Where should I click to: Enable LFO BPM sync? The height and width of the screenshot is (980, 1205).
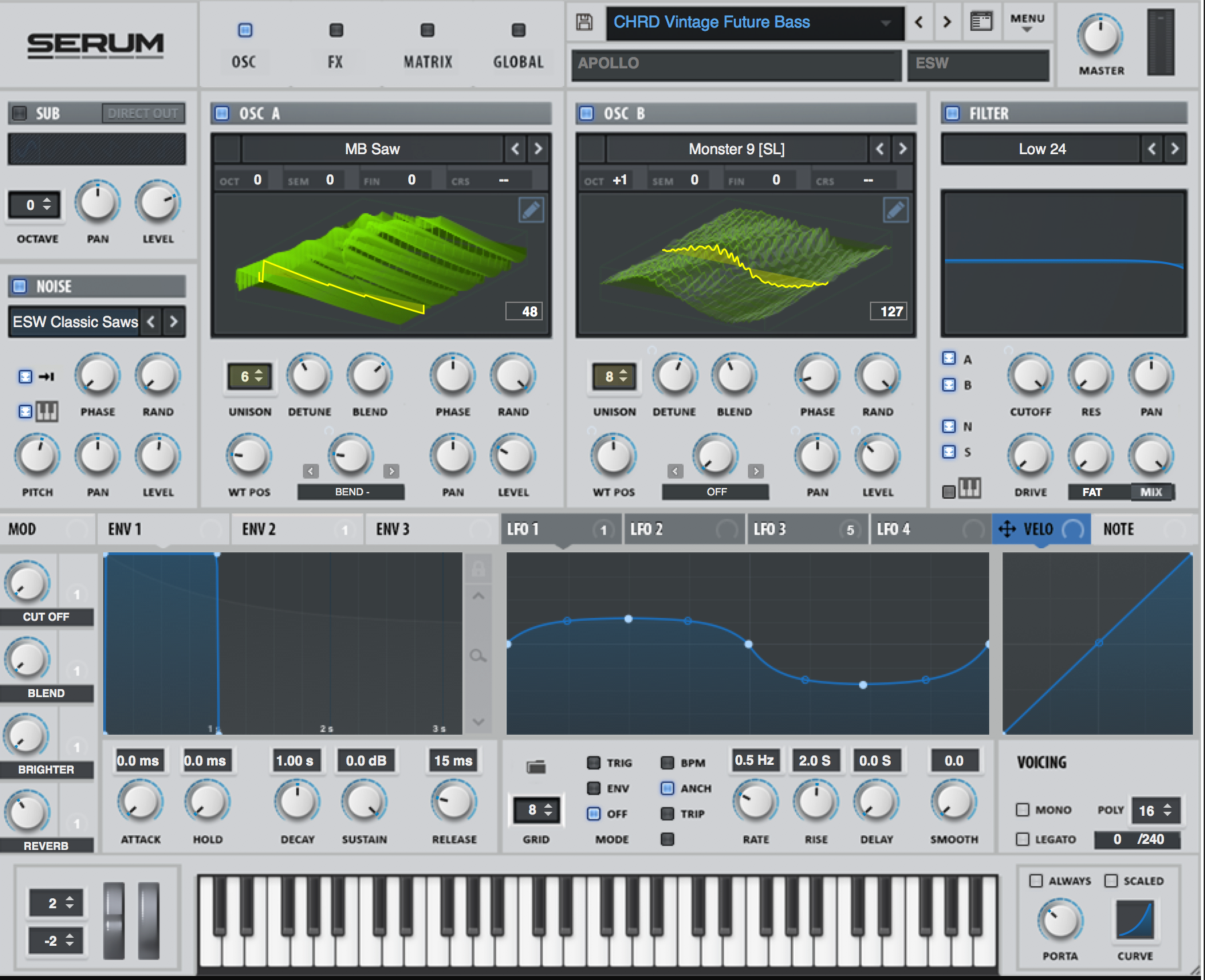668,763
